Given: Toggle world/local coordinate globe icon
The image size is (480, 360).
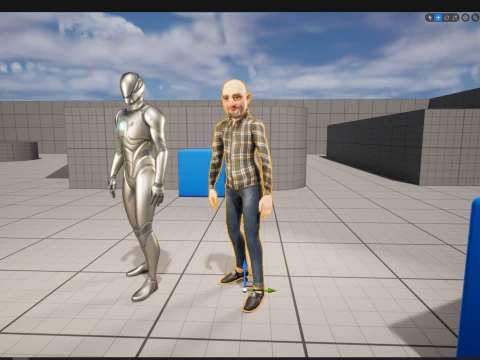Looking at the screenshot, I should pos(465,18).
